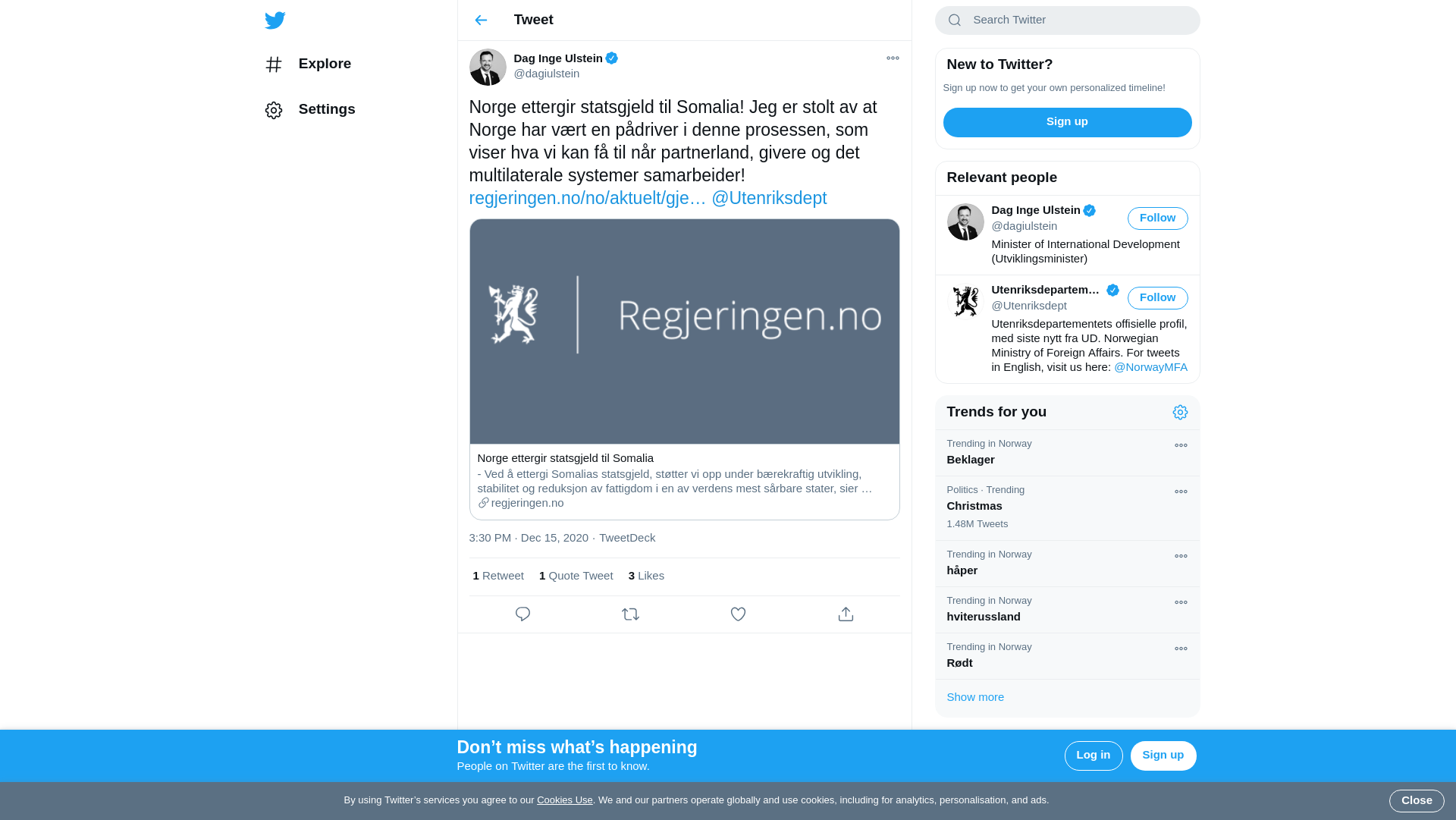
Task: Open options for Beklager trend
Action: point(1181,445)
